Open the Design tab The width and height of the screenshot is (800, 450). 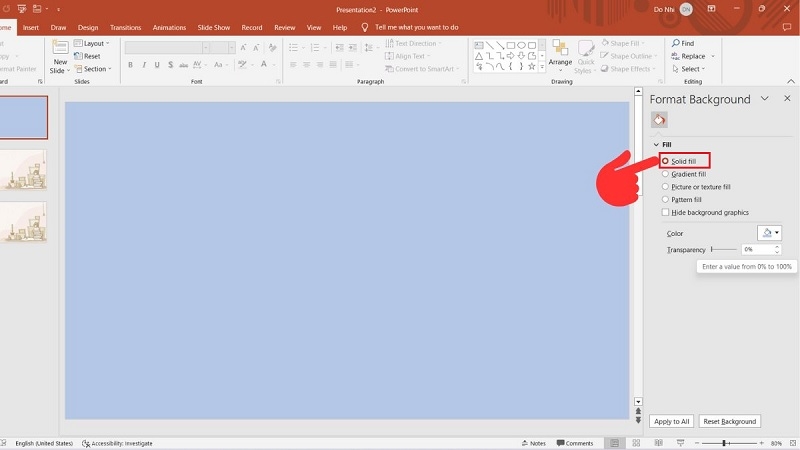(88, 28)
